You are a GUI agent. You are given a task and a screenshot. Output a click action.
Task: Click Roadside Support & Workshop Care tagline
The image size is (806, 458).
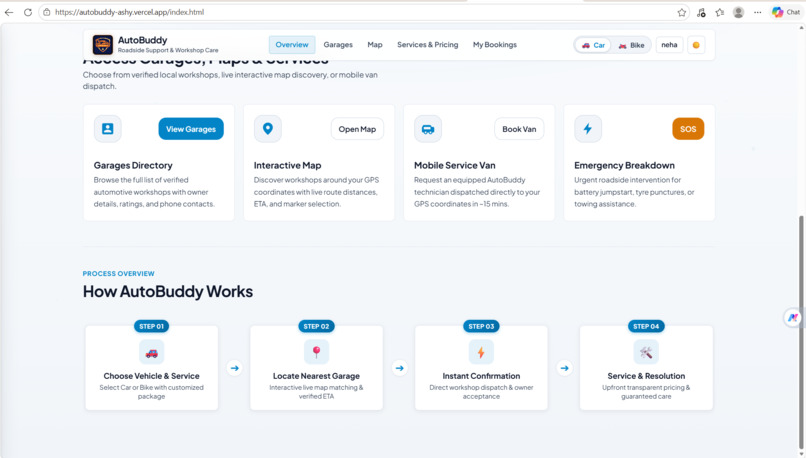click(168, 50)
